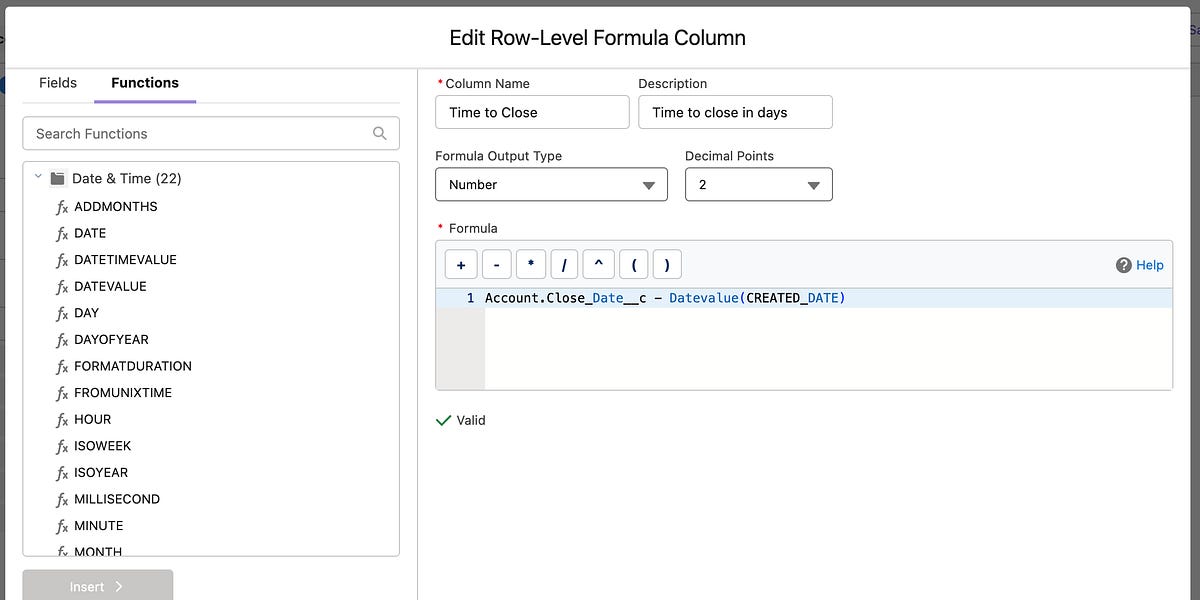Select the ADDMONTHS function
This screenshot has height=600, width=1200.
tap(115, 206)
